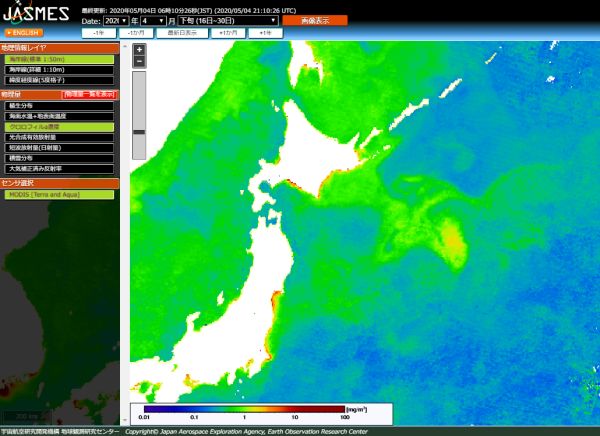Screen dimensions: 600x436
Task: Open the month dropdown showing 4
Action: (153, 21)
